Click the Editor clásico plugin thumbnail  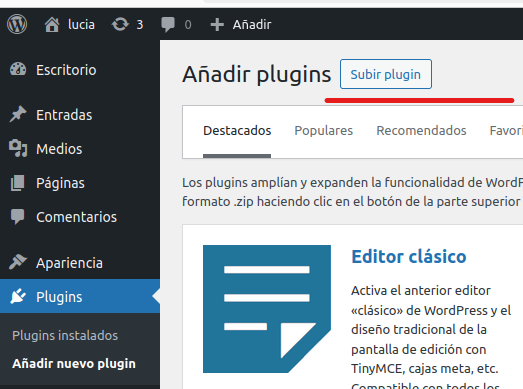tap(267, 309)
